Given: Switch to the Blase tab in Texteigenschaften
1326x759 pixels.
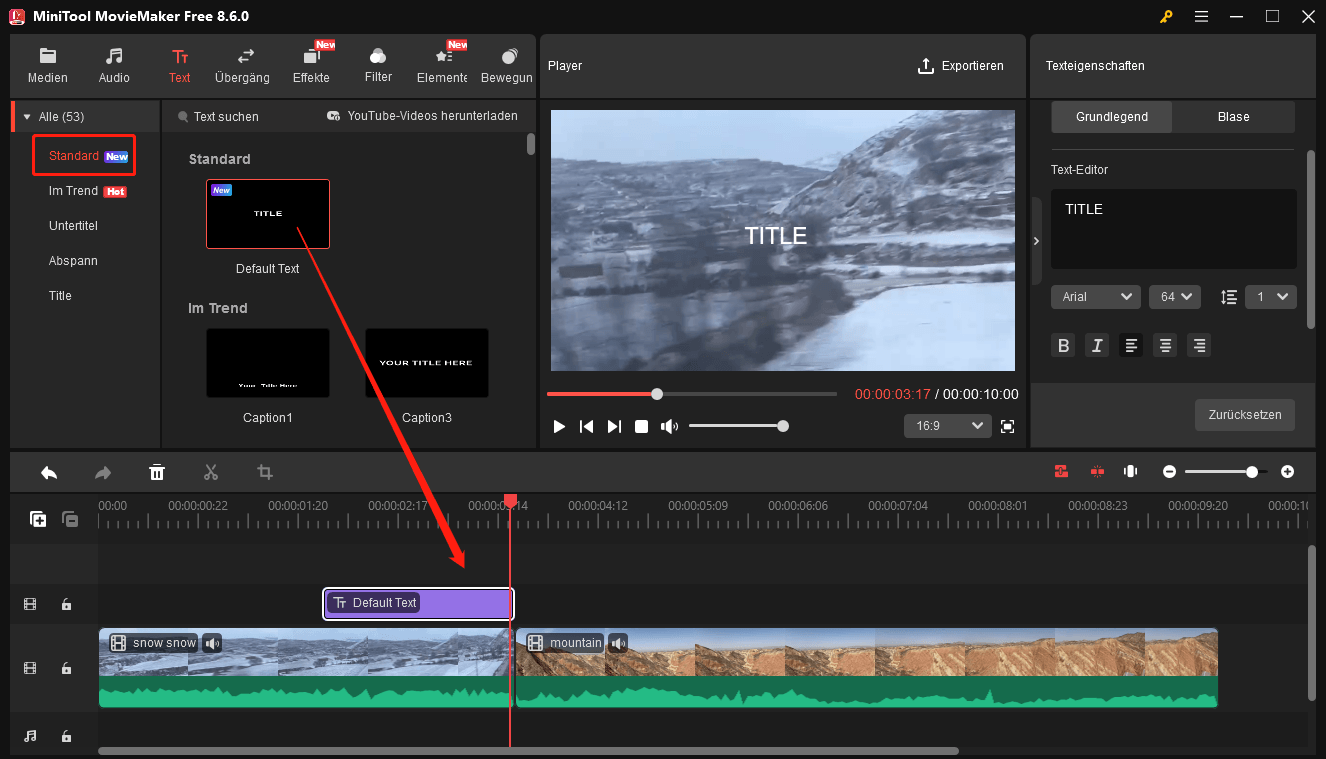Looking at the screenshot, I should pos(1233,116).
